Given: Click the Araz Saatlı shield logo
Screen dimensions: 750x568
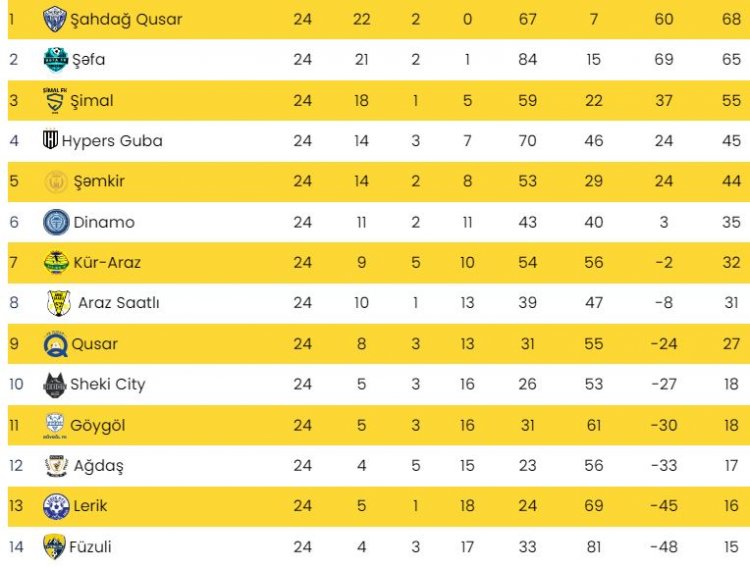Looking at the screenshot, I should pos(59,303).
